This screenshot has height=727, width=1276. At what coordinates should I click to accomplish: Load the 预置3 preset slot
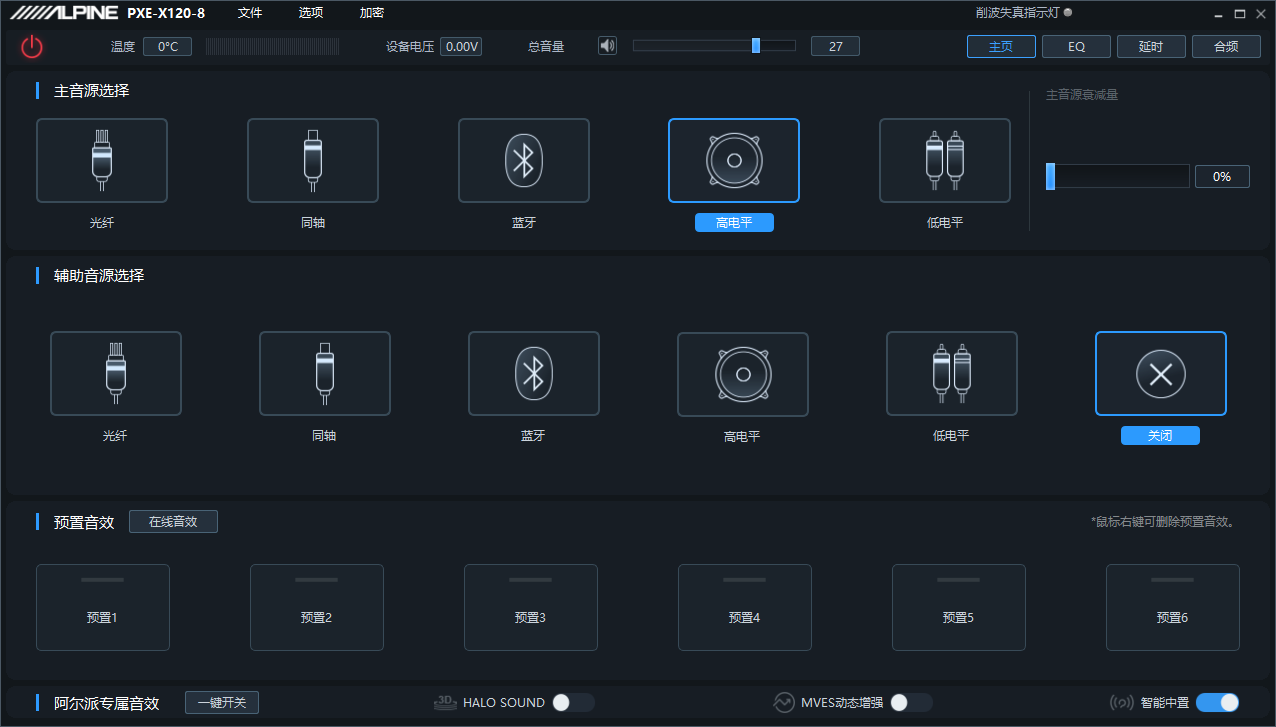point(530,608)
